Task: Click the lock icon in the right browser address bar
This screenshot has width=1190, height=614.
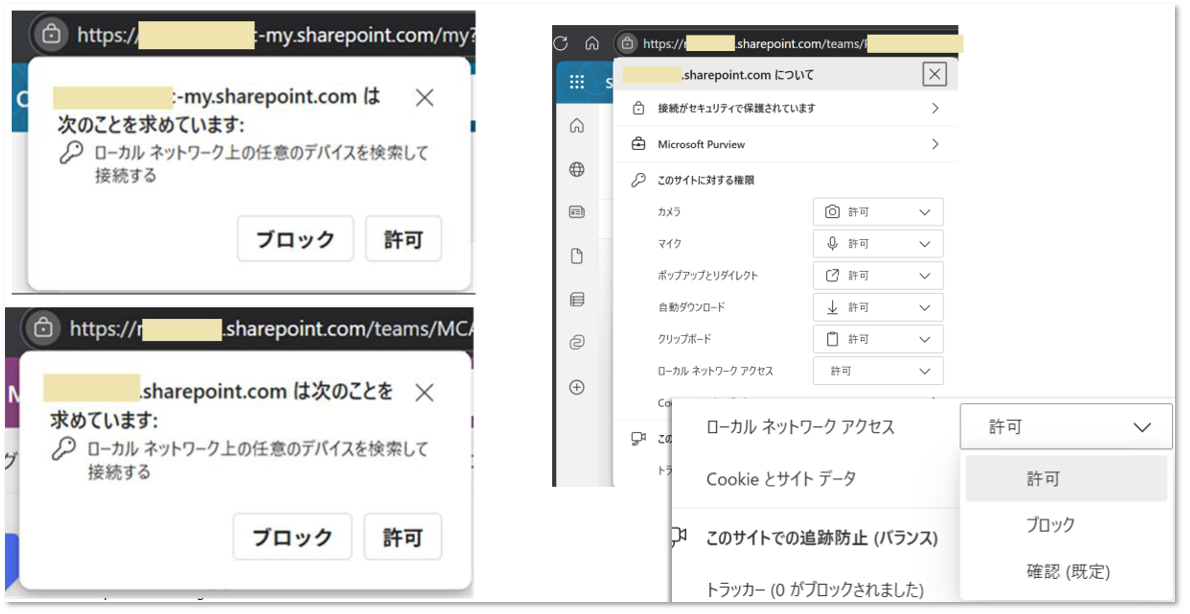Action: click(x=627, y=43)
